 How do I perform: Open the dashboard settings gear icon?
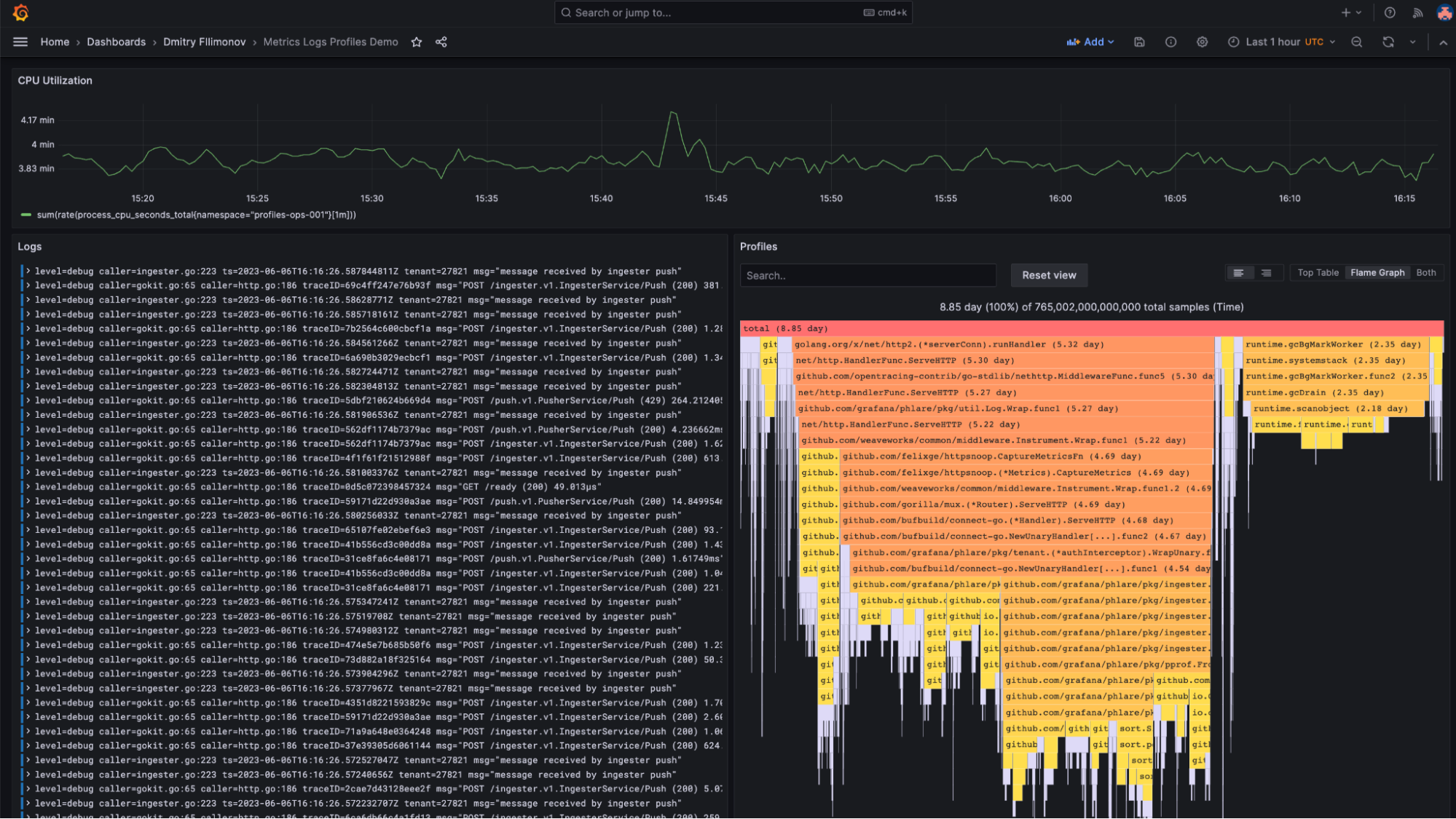pos(1202,41)
